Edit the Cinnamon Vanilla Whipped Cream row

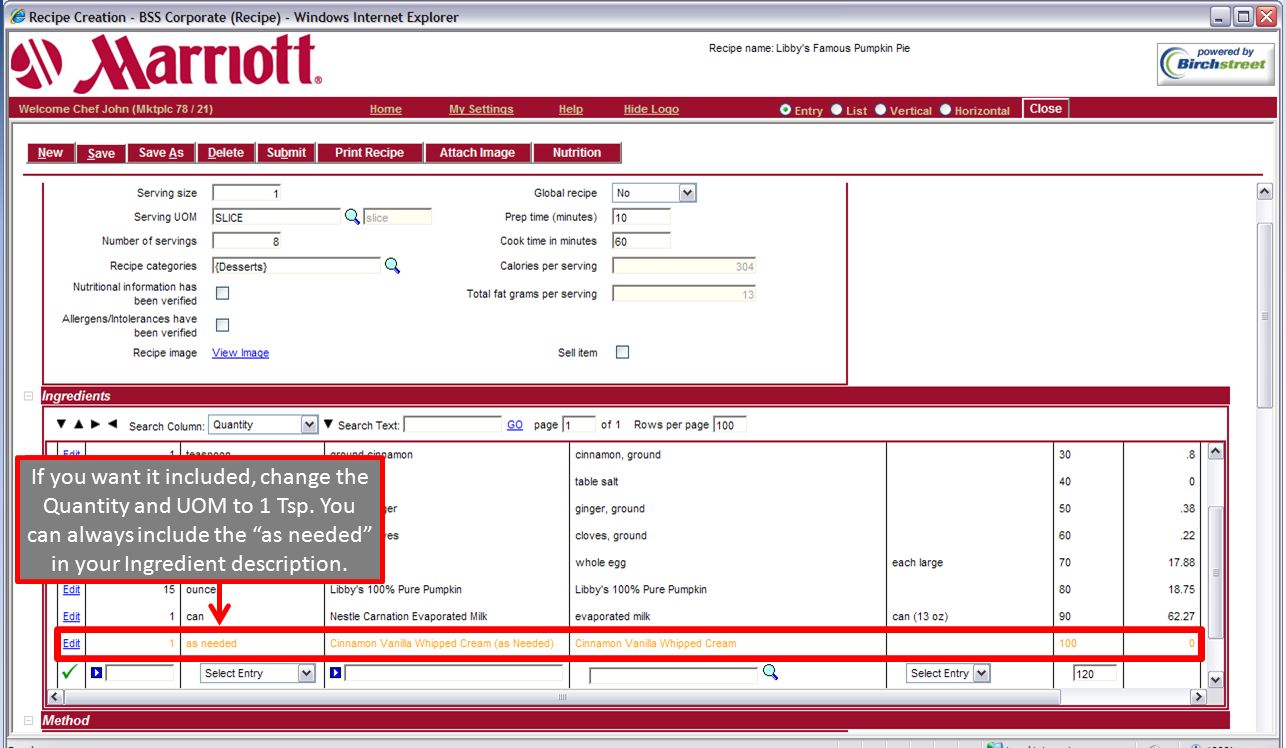pos(71,643)
